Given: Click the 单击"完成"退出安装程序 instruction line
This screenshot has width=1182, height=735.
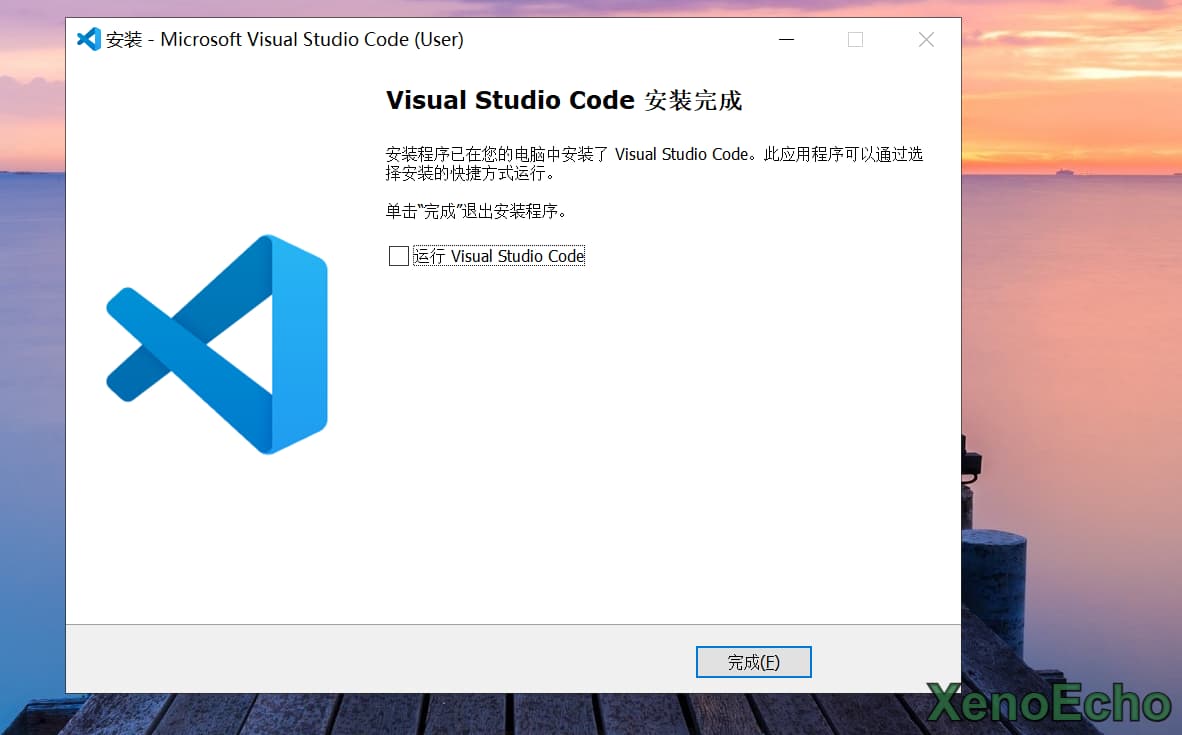Looking at the screenshot, I should coord(476,212).
